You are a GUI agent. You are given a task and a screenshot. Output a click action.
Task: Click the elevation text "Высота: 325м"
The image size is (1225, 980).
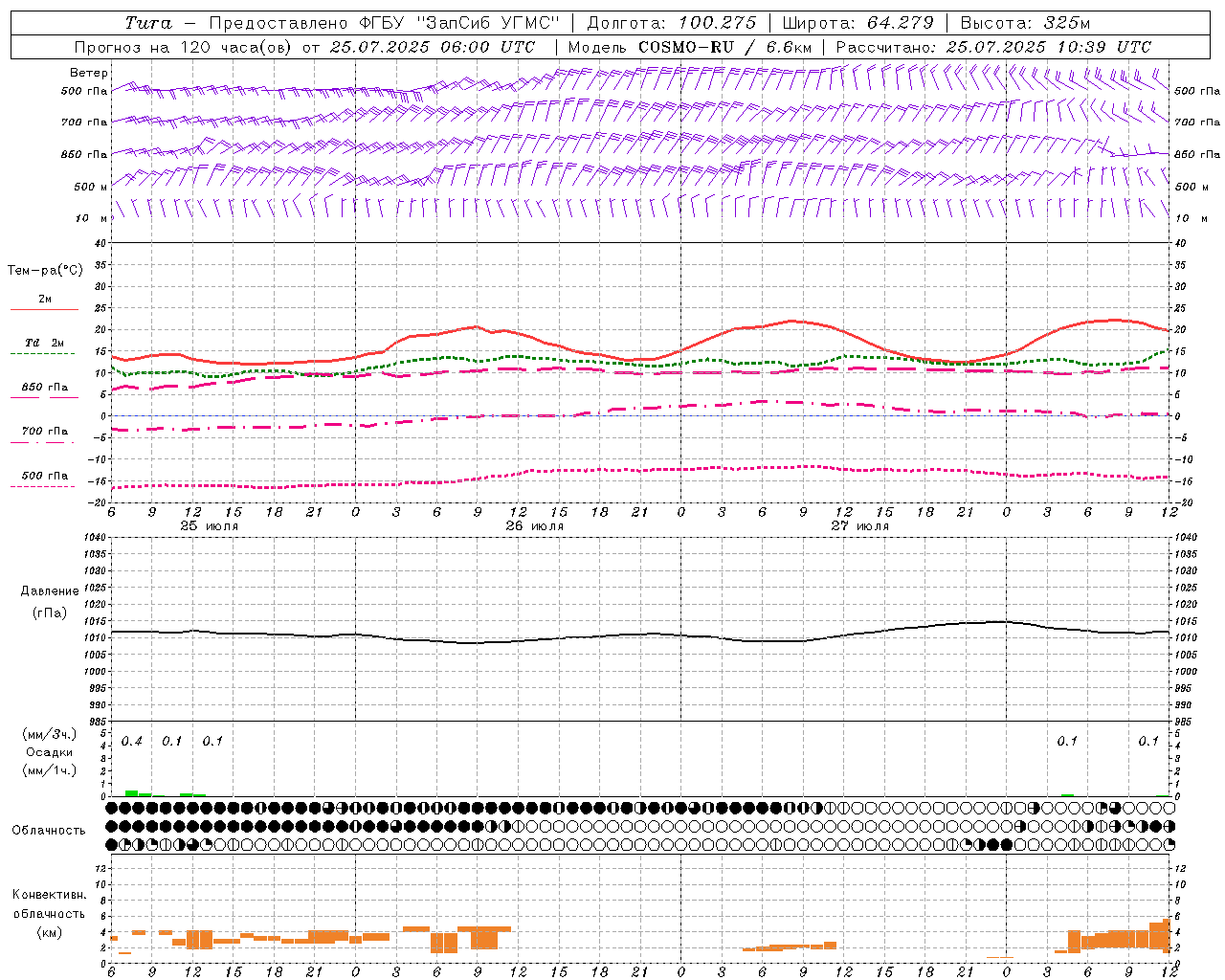[x=1024, y=23]
